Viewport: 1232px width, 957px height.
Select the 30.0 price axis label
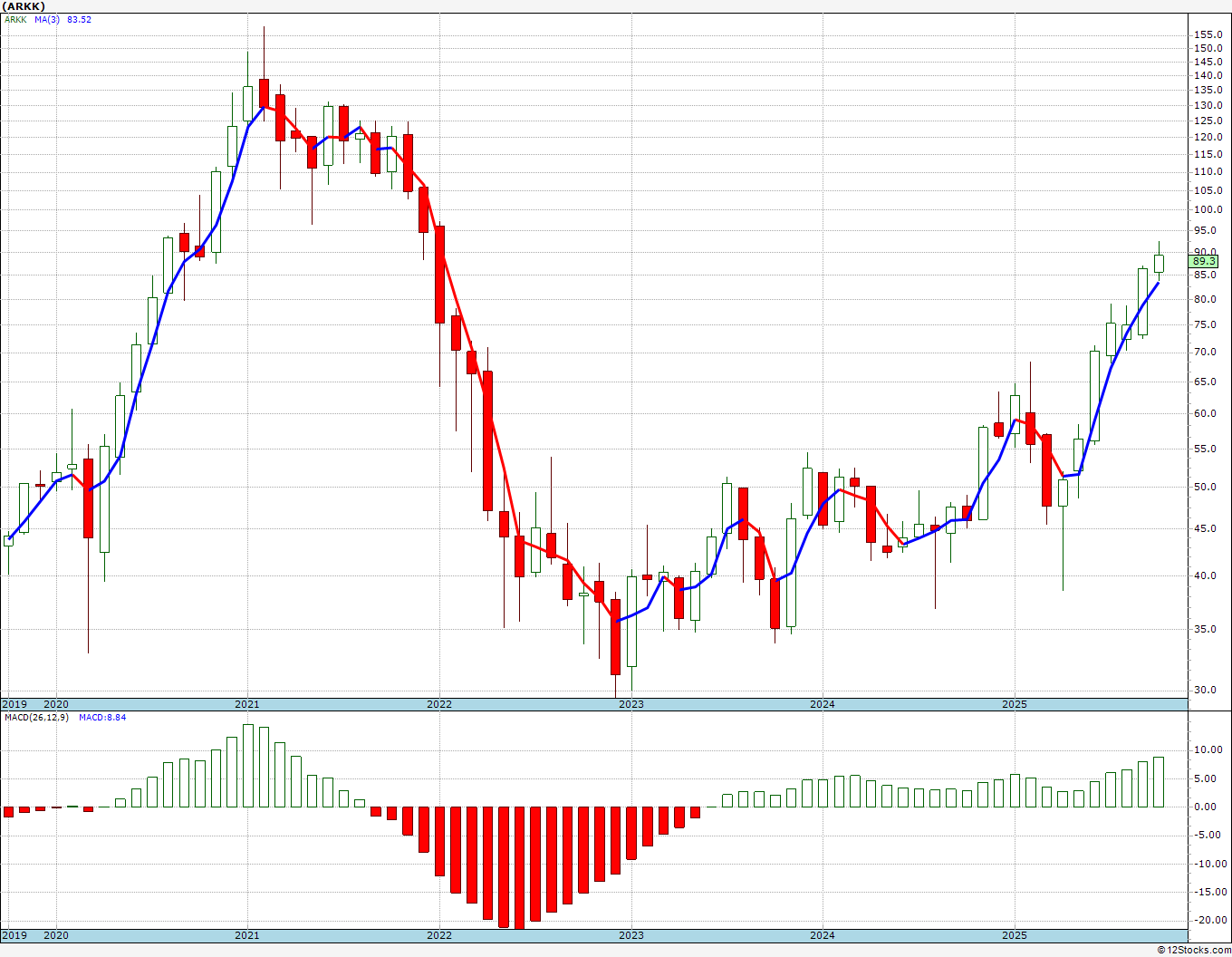[1207, 690]
